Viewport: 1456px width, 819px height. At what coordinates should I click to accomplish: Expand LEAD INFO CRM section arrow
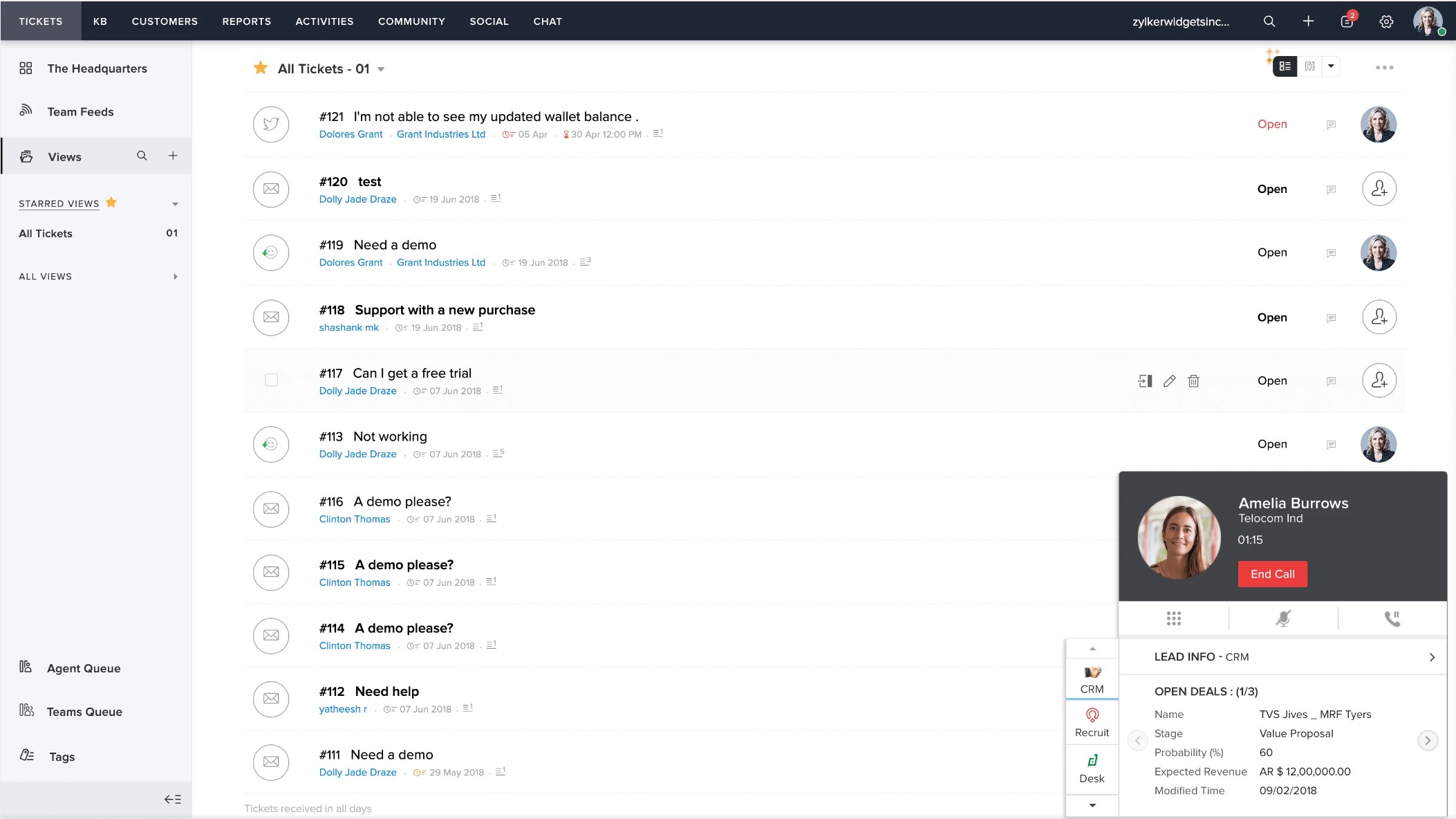pos(1431,657)
